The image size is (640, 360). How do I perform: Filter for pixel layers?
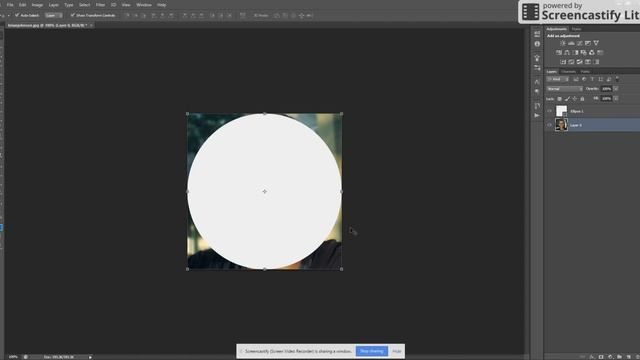coord(576,79)
